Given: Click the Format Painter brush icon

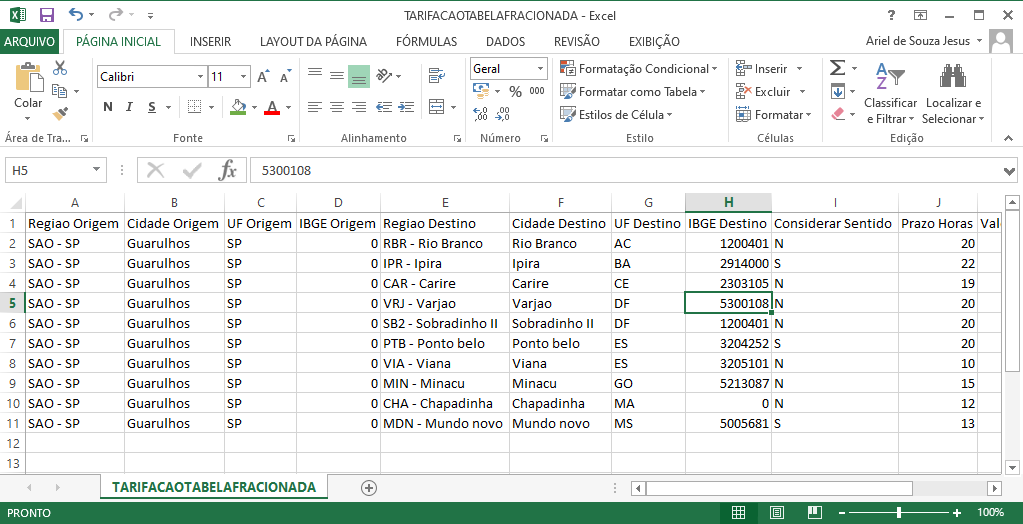Looking at the screenshot, I should 60,113.
